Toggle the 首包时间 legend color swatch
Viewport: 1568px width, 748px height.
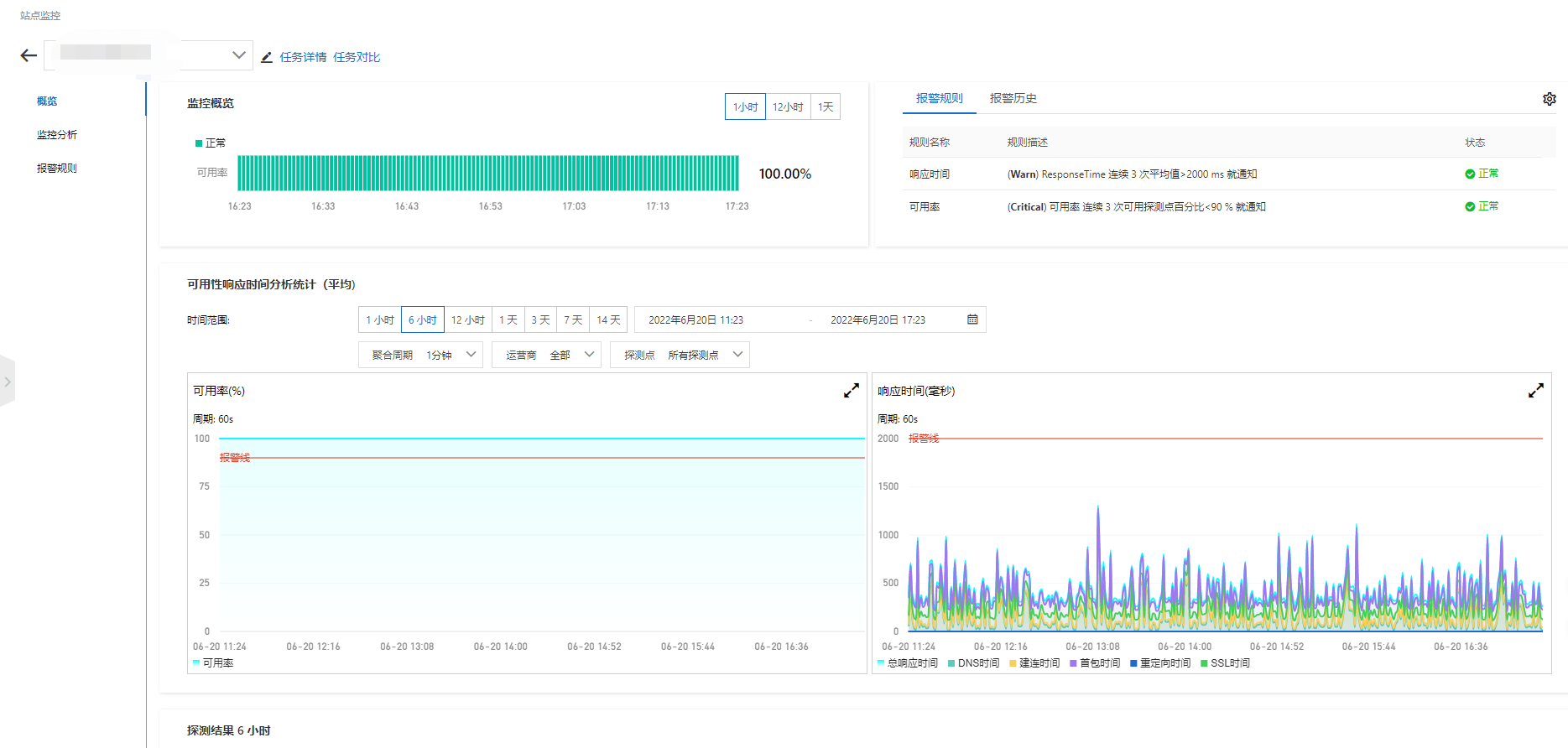click(1073, 663)
